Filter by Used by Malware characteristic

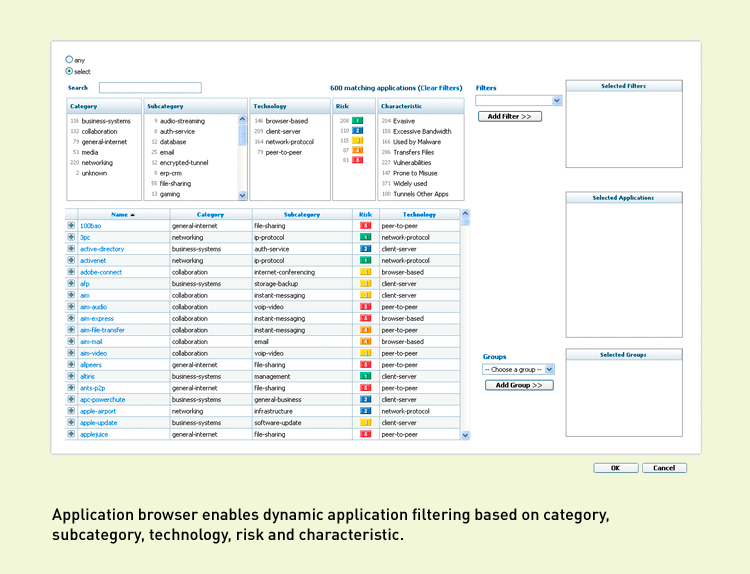(417, 142)
